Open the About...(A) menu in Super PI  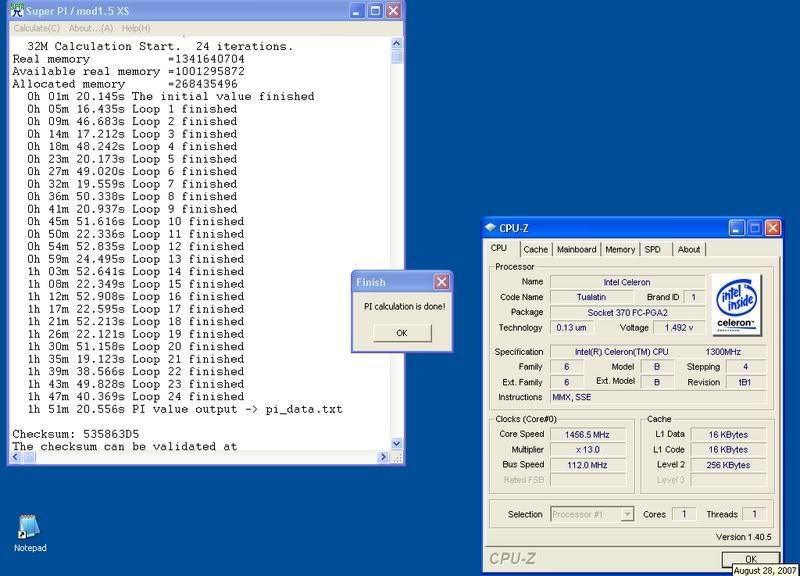point(91,28)
